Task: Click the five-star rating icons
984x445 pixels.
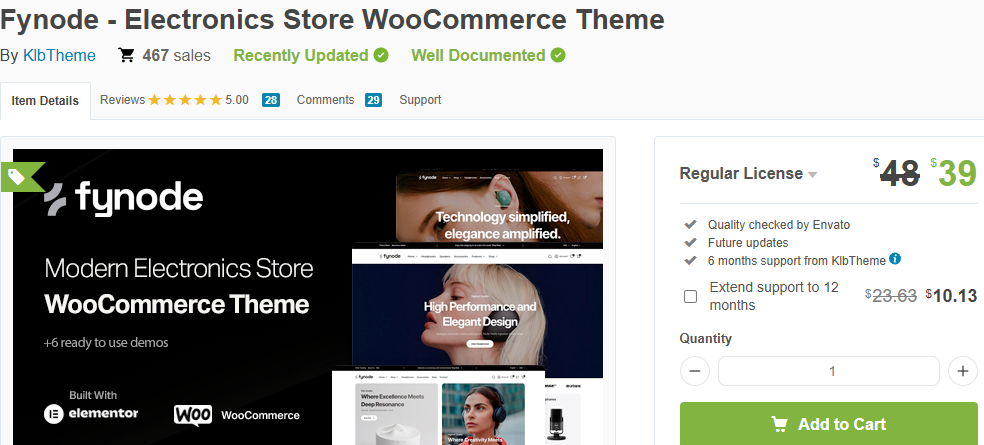Action: [185, 100]
